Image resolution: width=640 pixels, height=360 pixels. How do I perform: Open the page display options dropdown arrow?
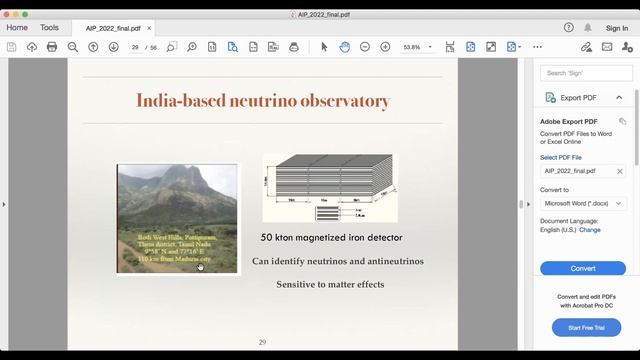pos(520,47)
